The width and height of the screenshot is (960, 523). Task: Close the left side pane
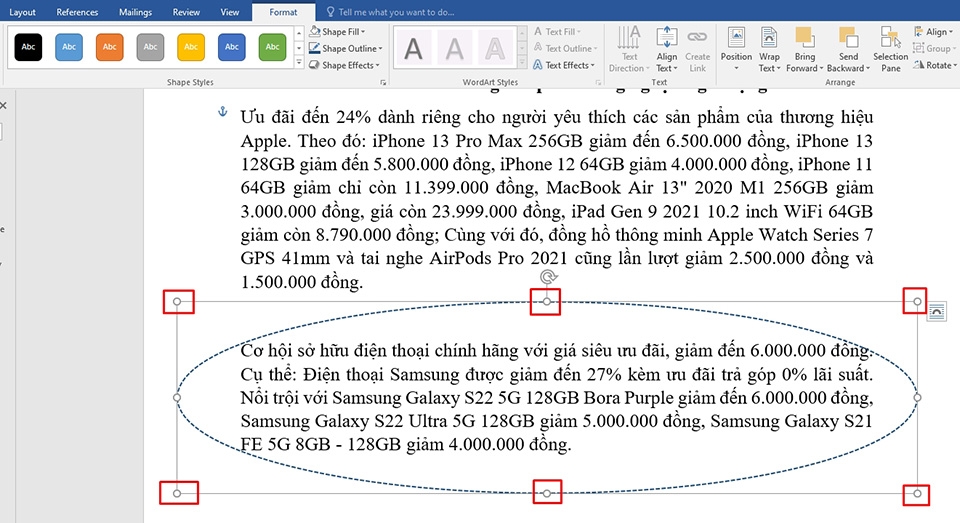tap(4, 105)
